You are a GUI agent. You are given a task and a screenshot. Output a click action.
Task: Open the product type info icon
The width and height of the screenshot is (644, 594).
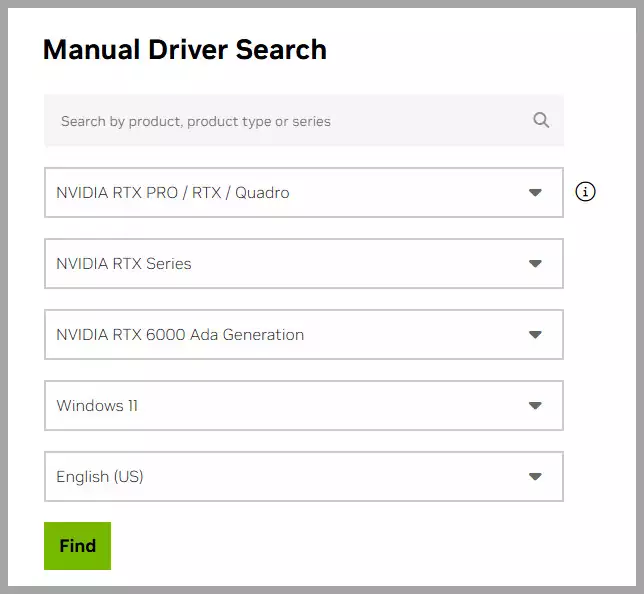pos(585,192)
